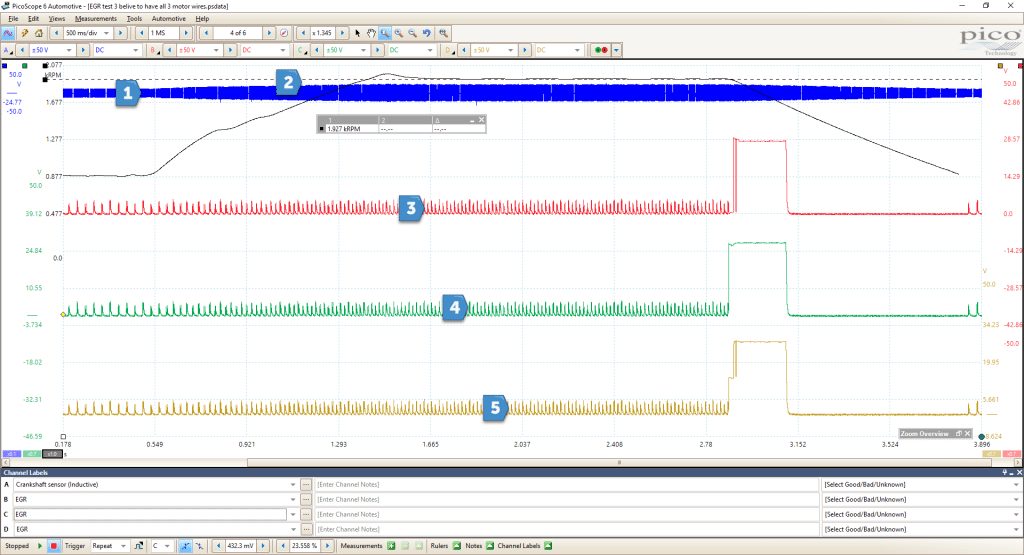The width and height of the screenshot is (1024, 555).
Task: Select the arrow pointer tool
Action: (357, 33)
